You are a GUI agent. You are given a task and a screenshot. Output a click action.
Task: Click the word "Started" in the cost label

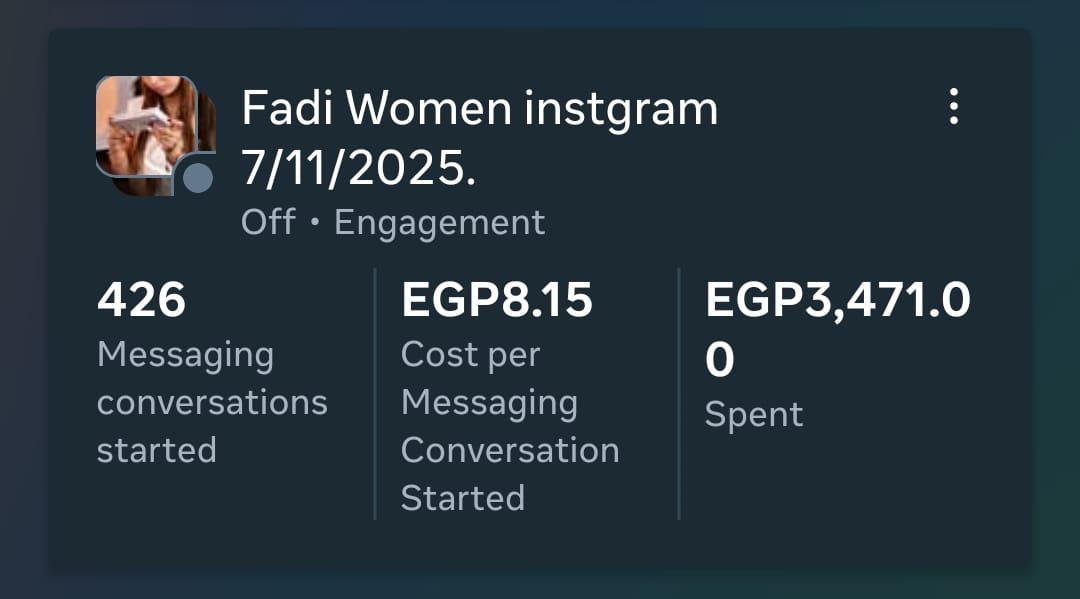click(462, 498)
